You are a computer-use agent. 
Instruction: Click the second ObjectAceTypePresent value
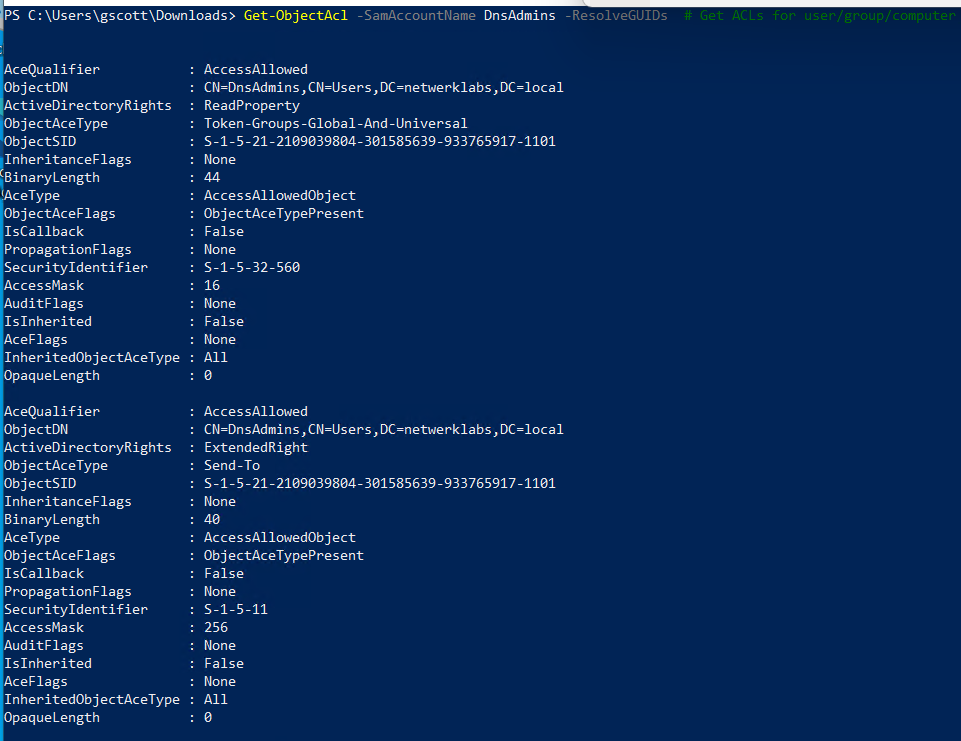(284, 555)
